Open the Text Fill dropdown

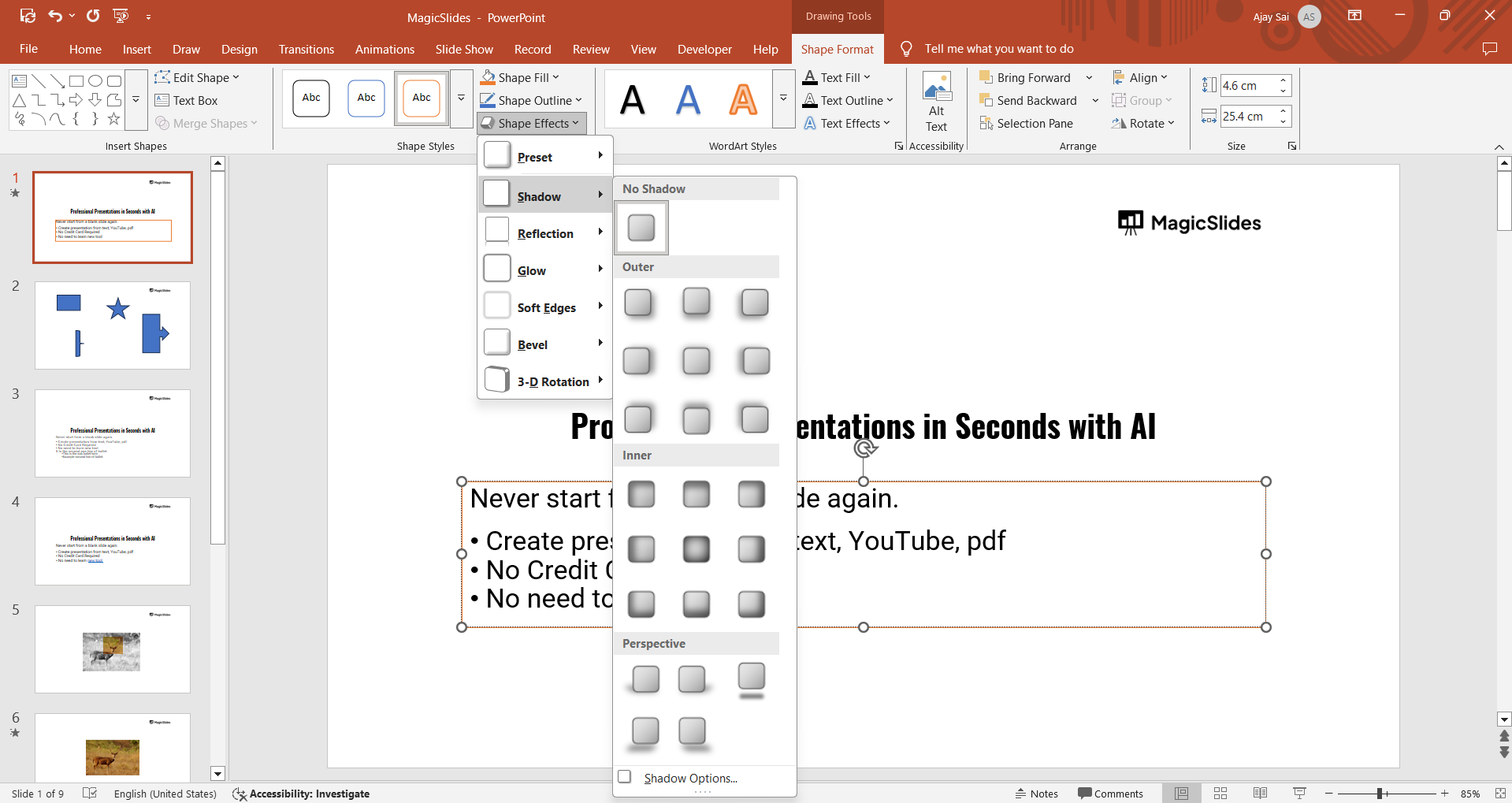tap(837, 77)
